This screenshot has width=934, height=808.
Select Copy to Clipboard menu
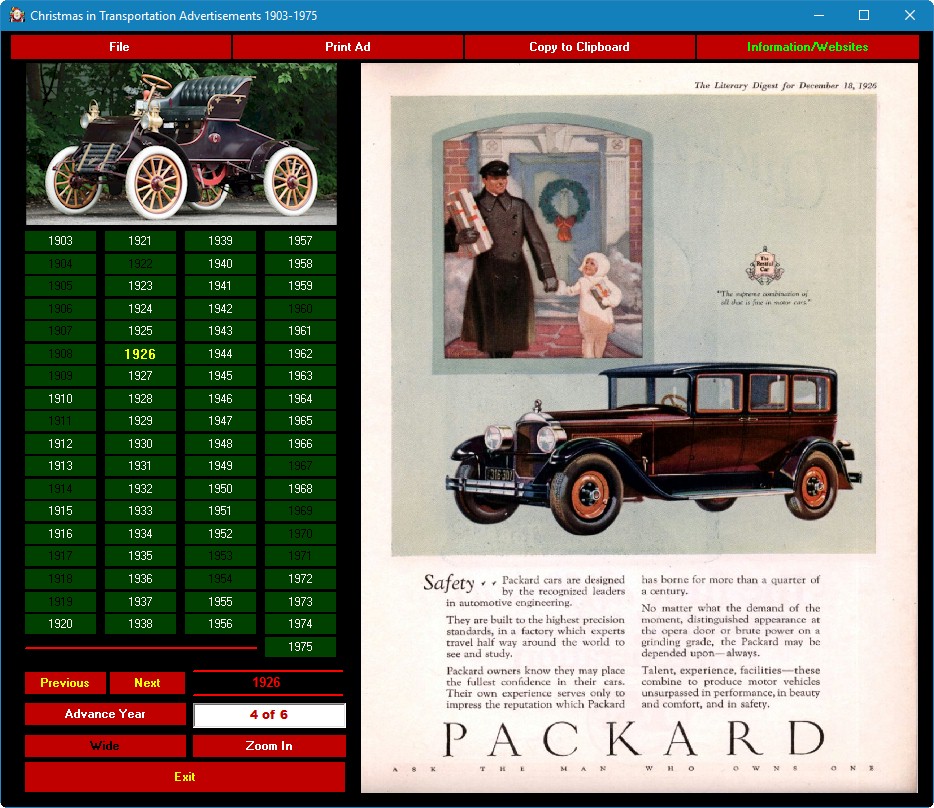(x=579, y=47)
